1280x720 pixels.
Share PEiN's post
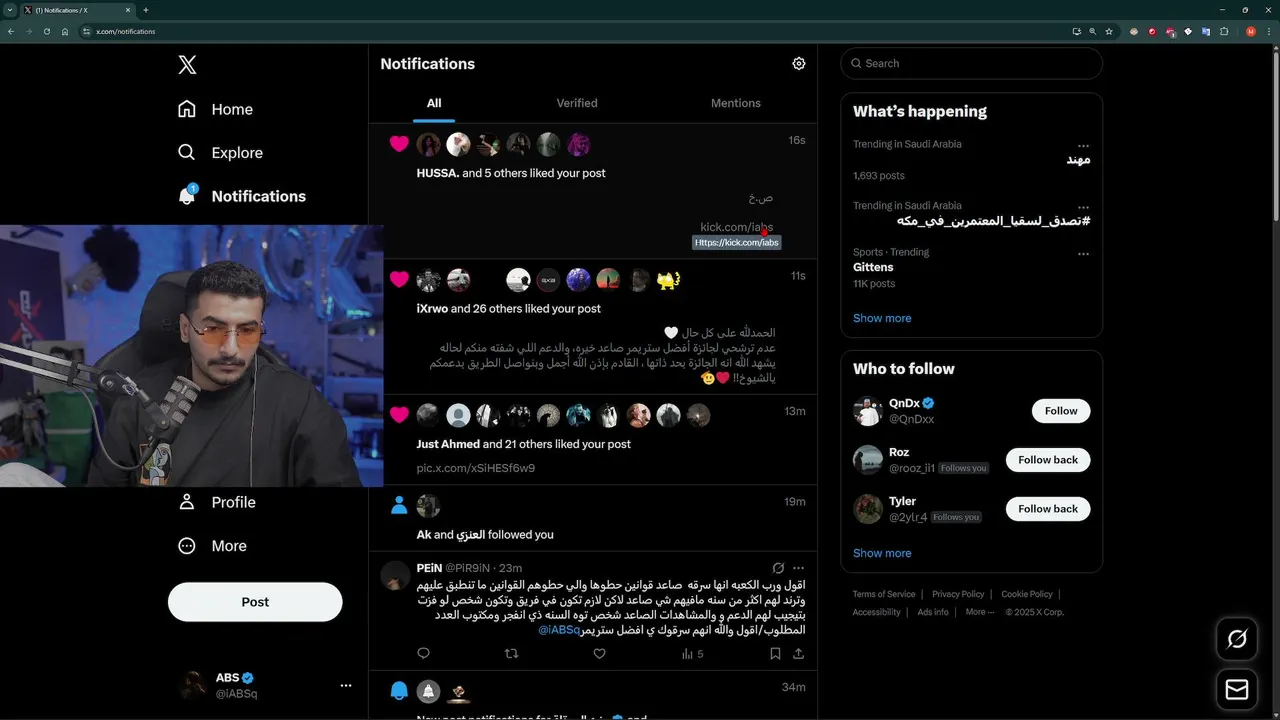point(798,654)
